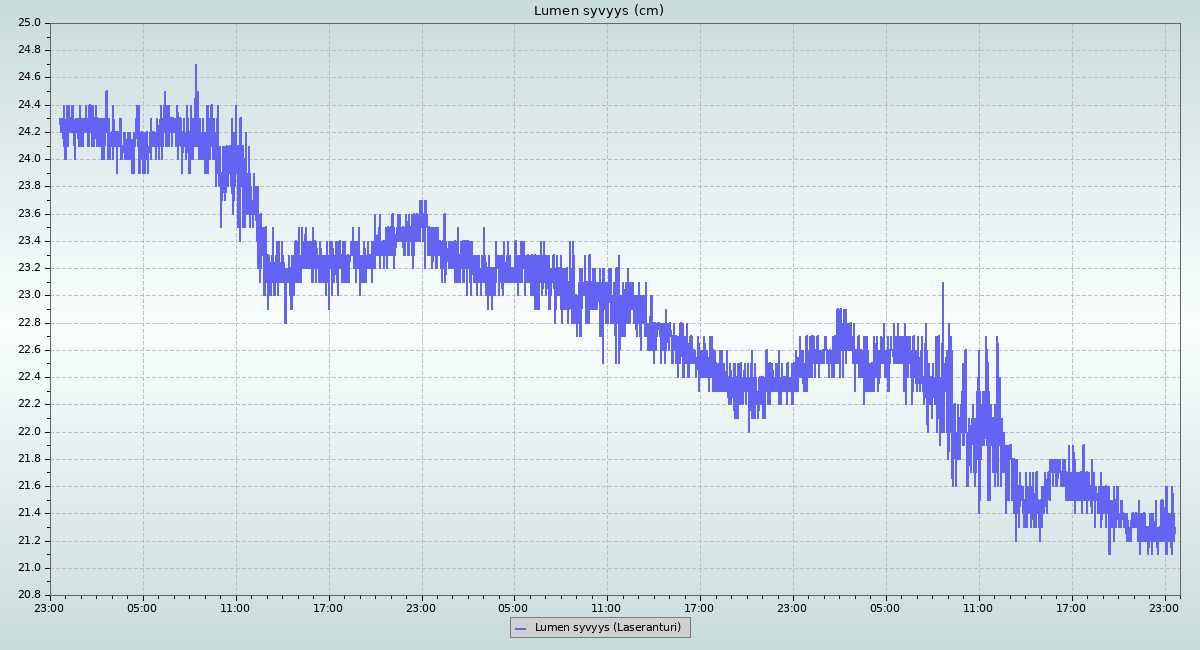
Task: Select the "Lumen syvyys (Laseranturi)" legend label
Action: [x=607, y=628]
